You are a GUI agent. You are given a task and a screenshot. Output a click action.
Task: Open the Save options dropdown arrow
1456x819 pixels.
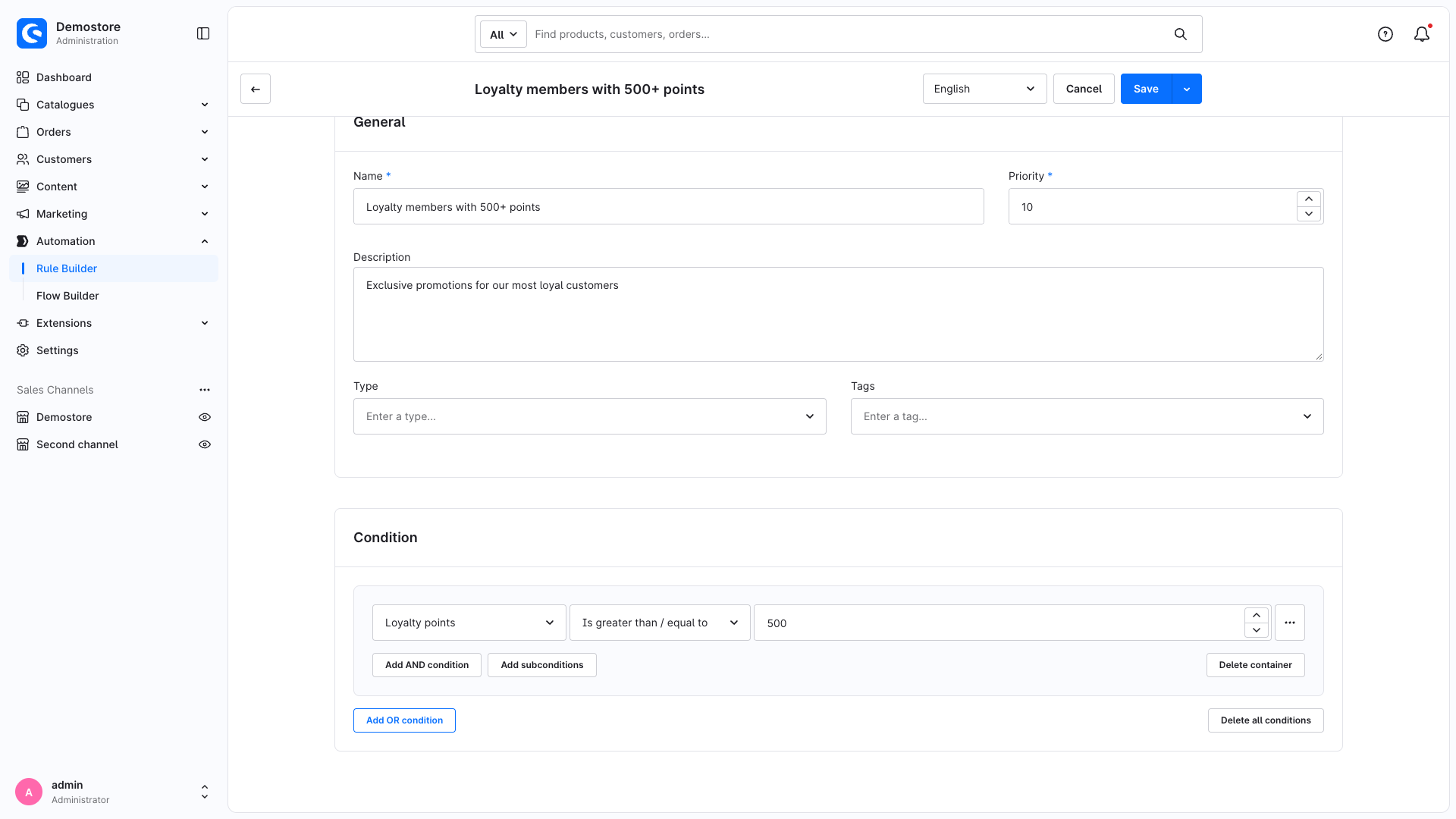pyautogui.click(x=1187, y=89)
